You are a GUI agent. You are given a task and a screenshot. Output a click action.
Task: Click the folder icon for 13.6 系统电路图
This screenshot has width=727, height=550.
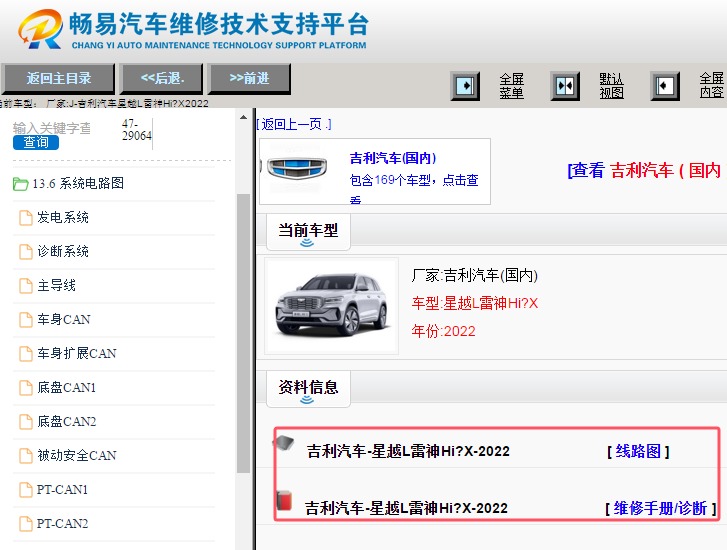click(x=20, y=184)
